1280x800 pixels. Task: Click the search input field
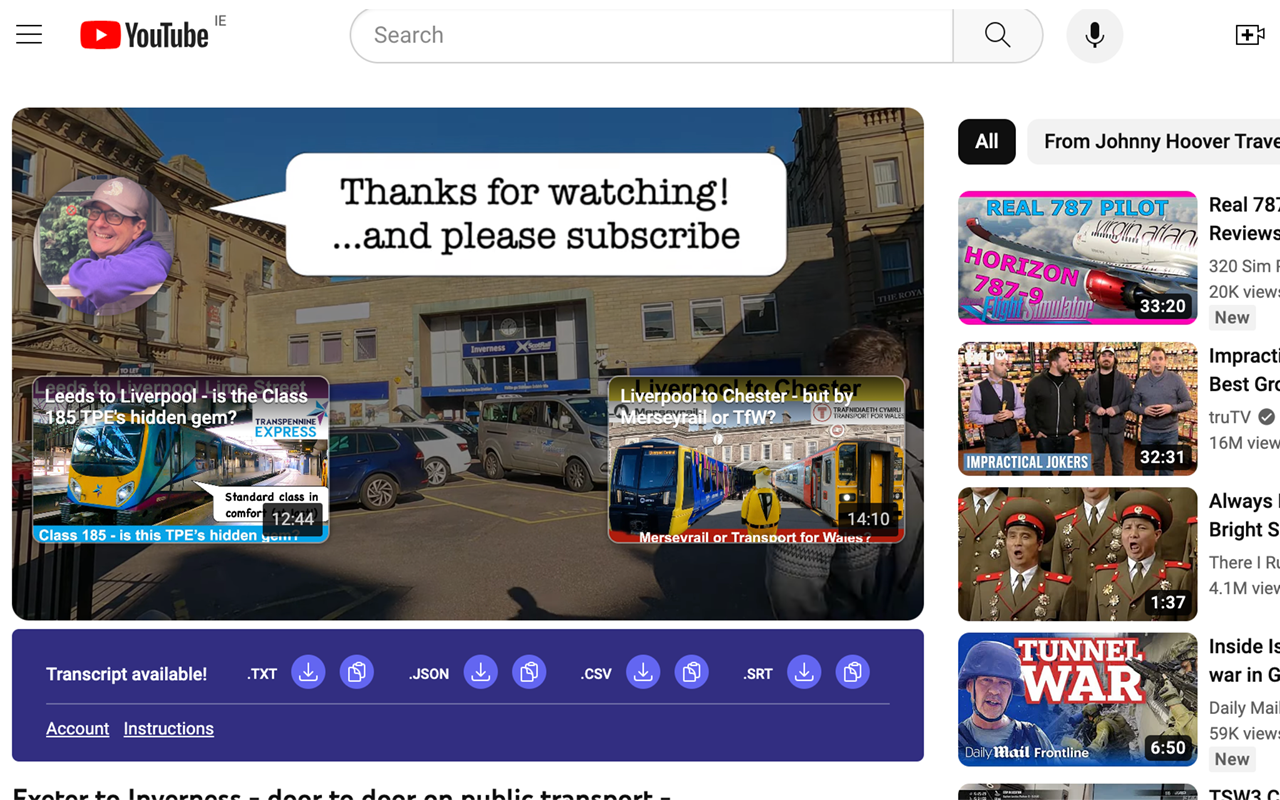point(650,35)
